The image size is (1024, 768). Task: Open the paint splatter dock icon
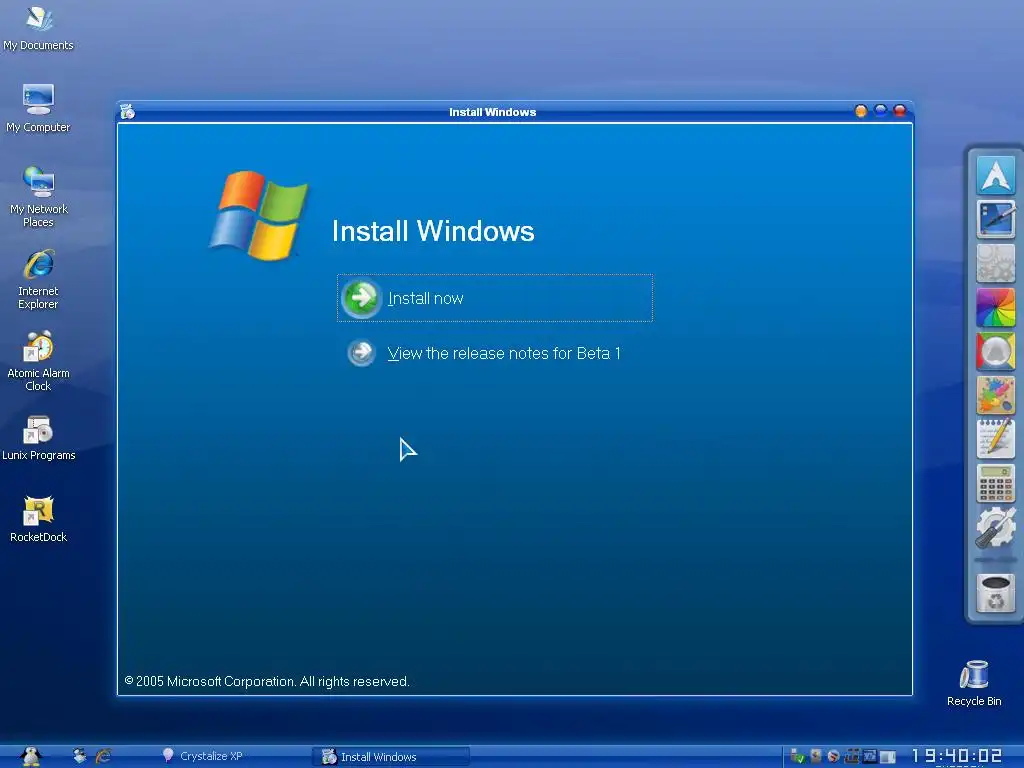click(995, 395)
